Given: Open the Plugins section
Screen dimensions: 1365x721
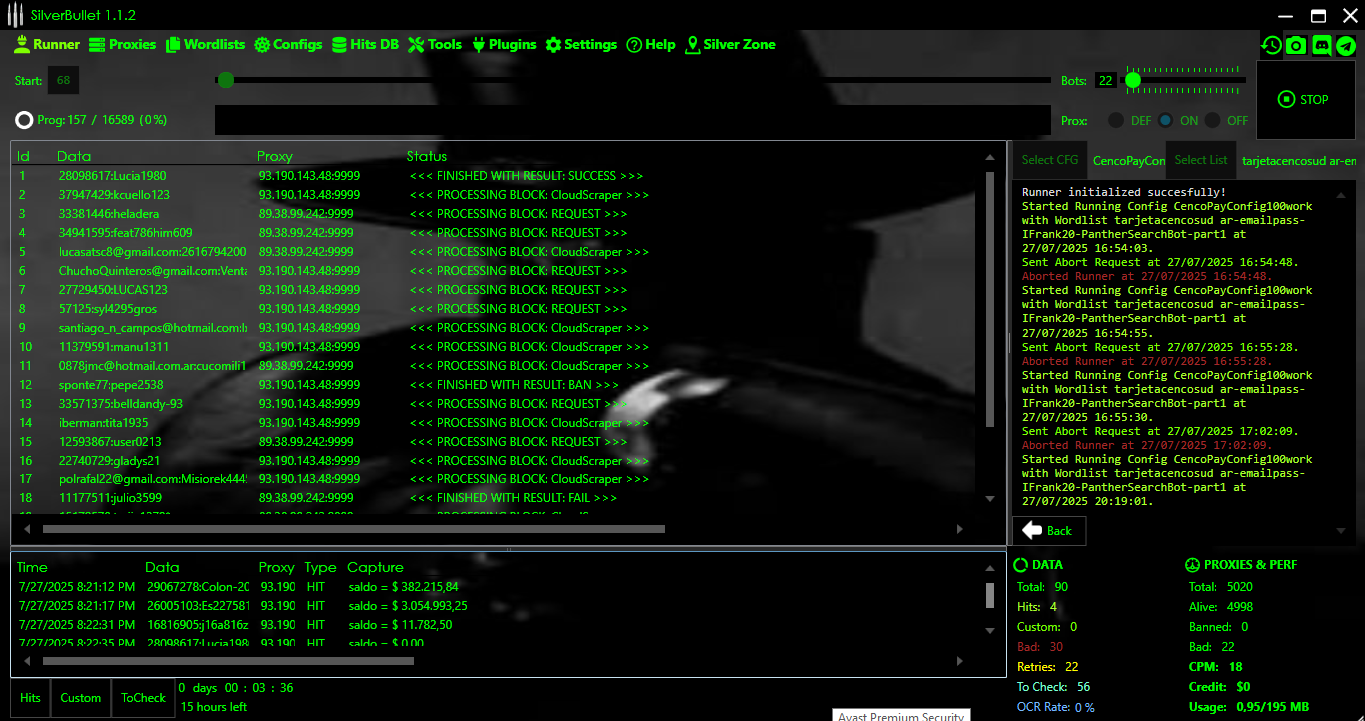Looking at the screenshot, I should 504,44.
